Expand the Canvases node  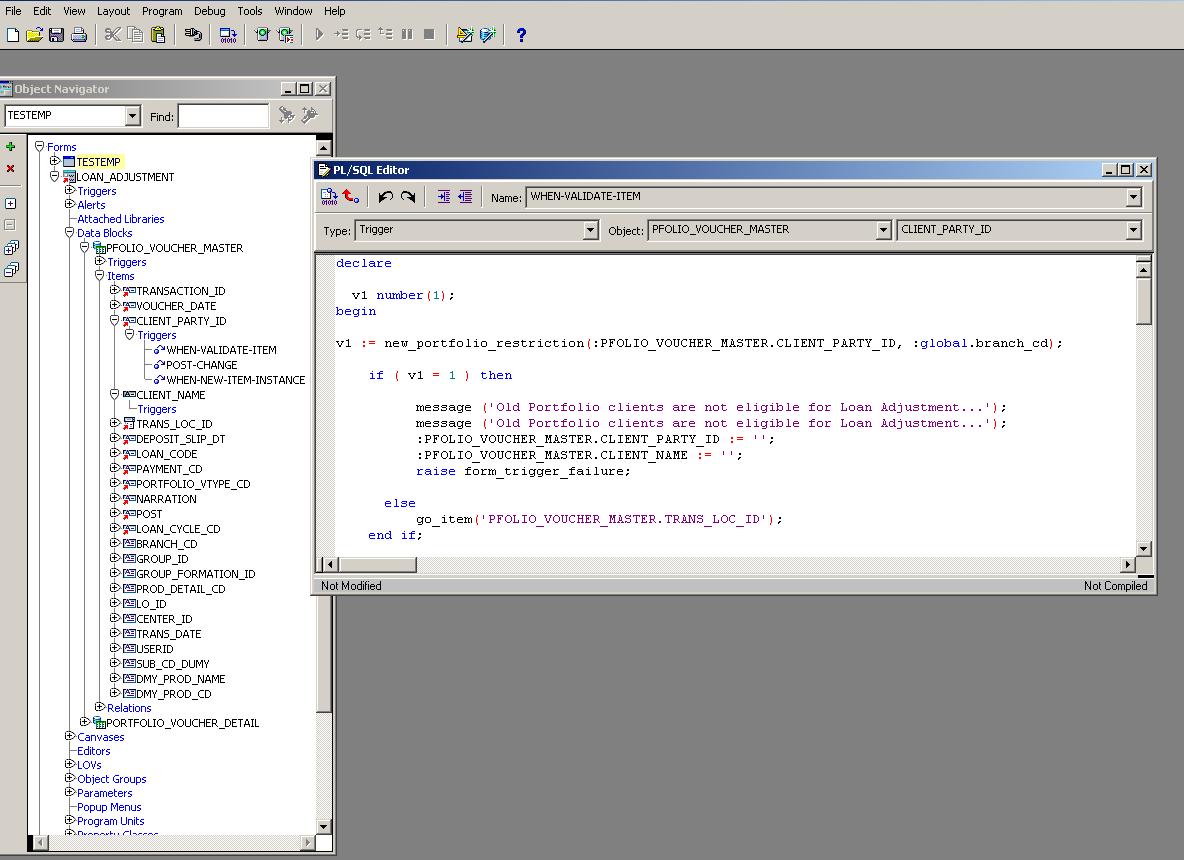pos(69,736)
